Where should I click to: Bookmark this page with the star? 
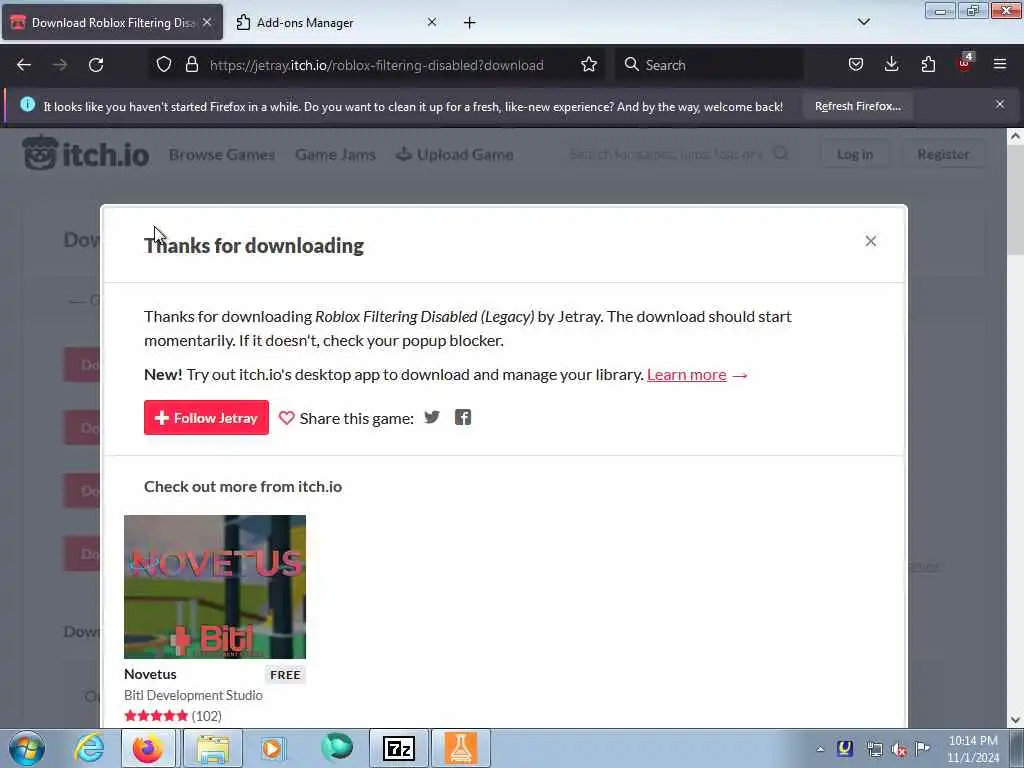[589, 64]
